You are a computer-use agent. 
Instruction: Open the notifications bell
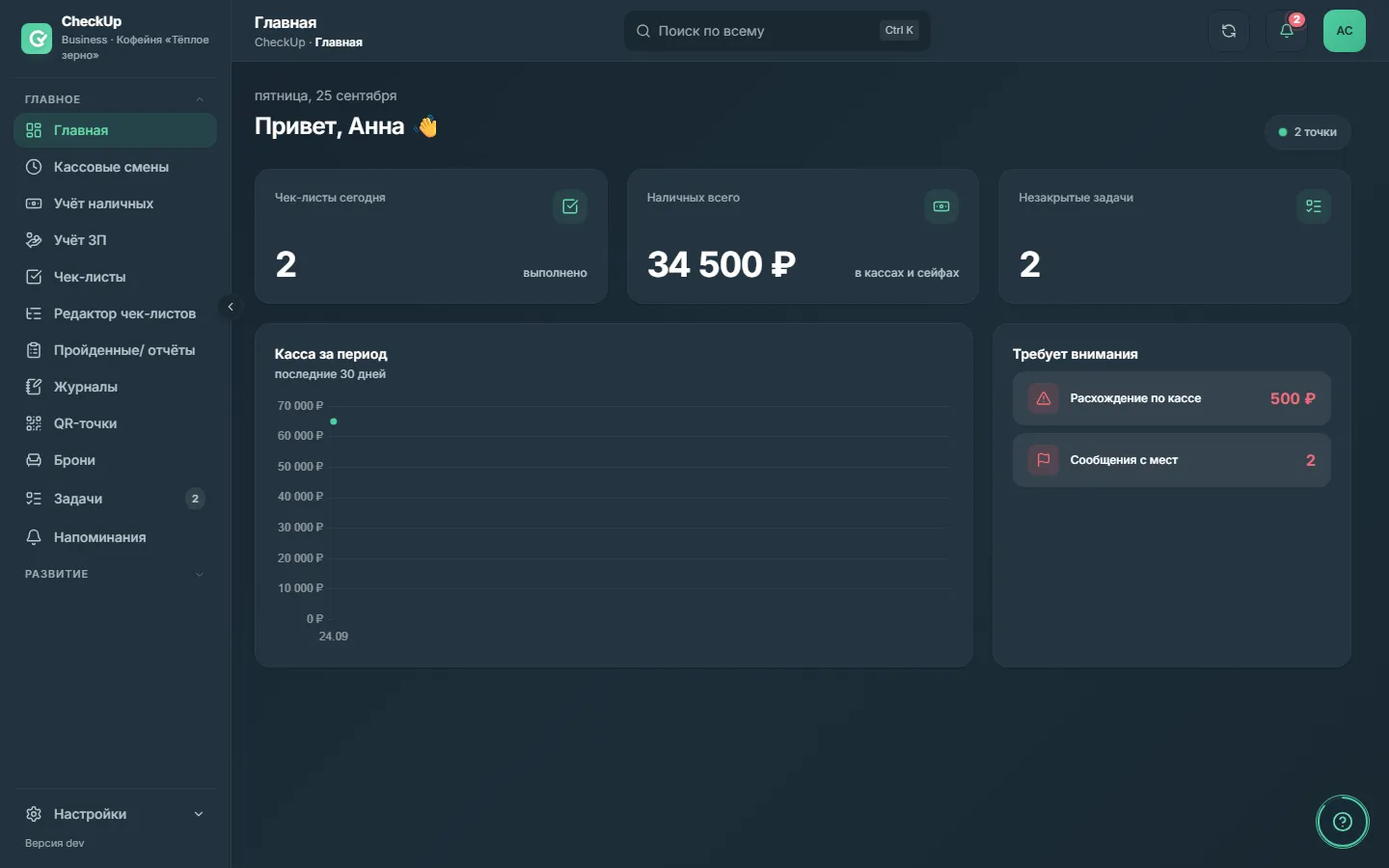click(x=1287, y=31)
